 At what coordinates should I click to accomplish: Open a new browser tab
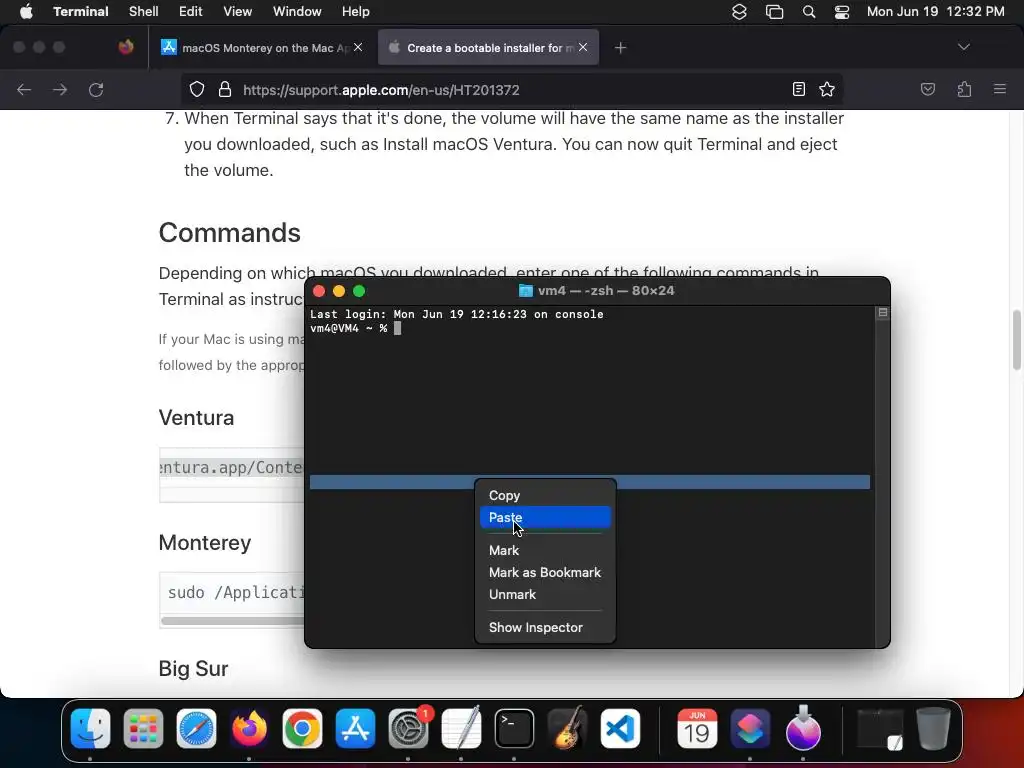pos(620,48)
